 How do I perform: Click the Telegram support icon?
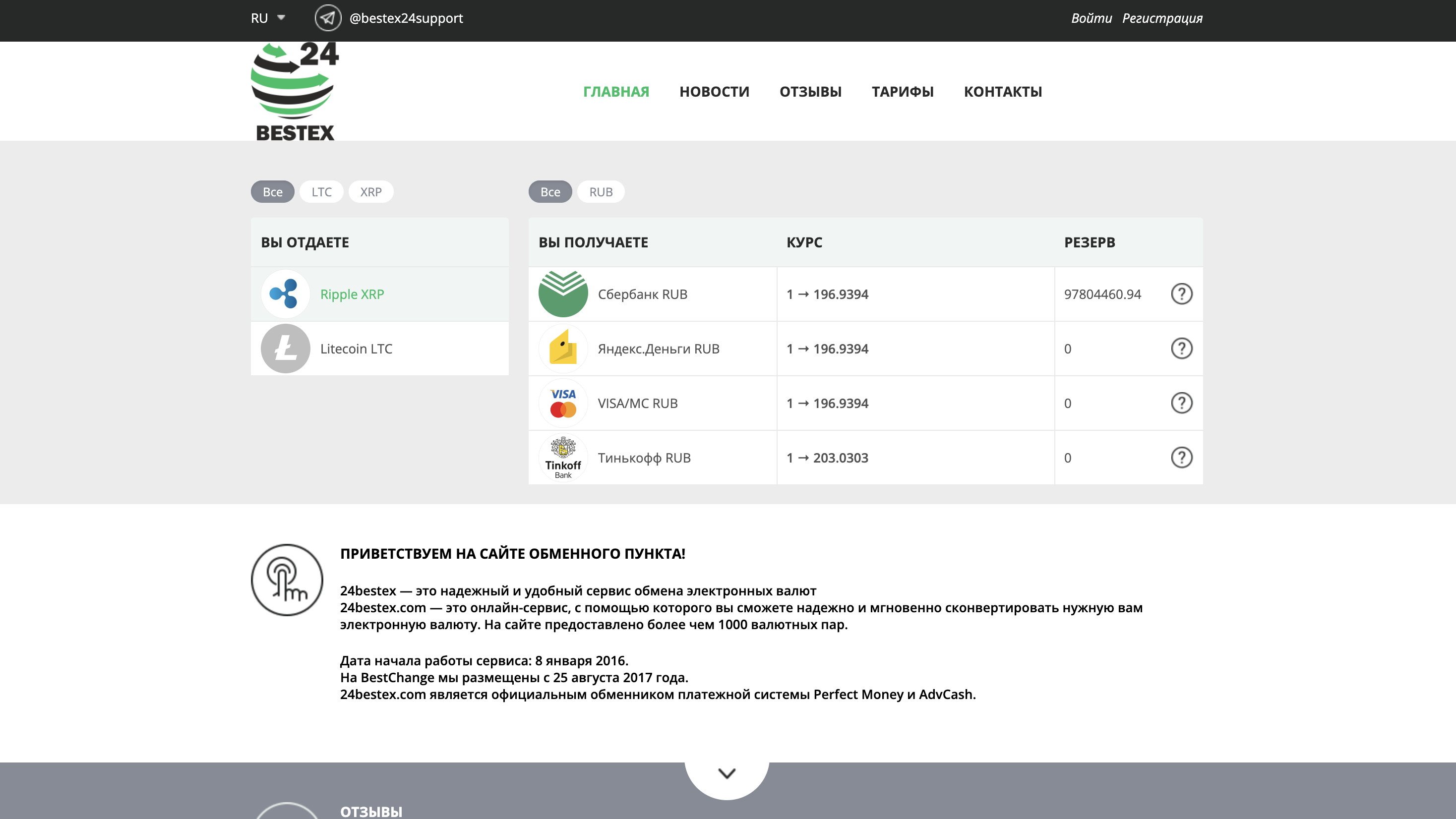click(328, 18)
